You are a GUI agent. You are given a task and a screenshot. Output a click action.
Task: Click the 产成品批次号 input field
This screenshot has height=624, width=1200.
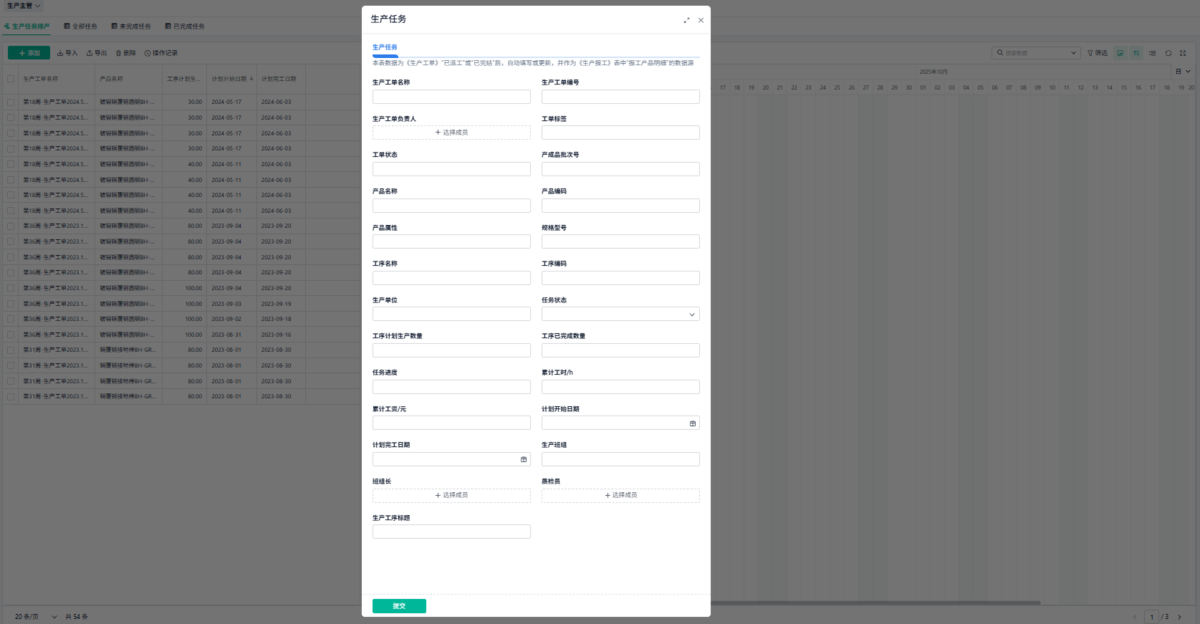pyautogui.click(x=620, y=169)
